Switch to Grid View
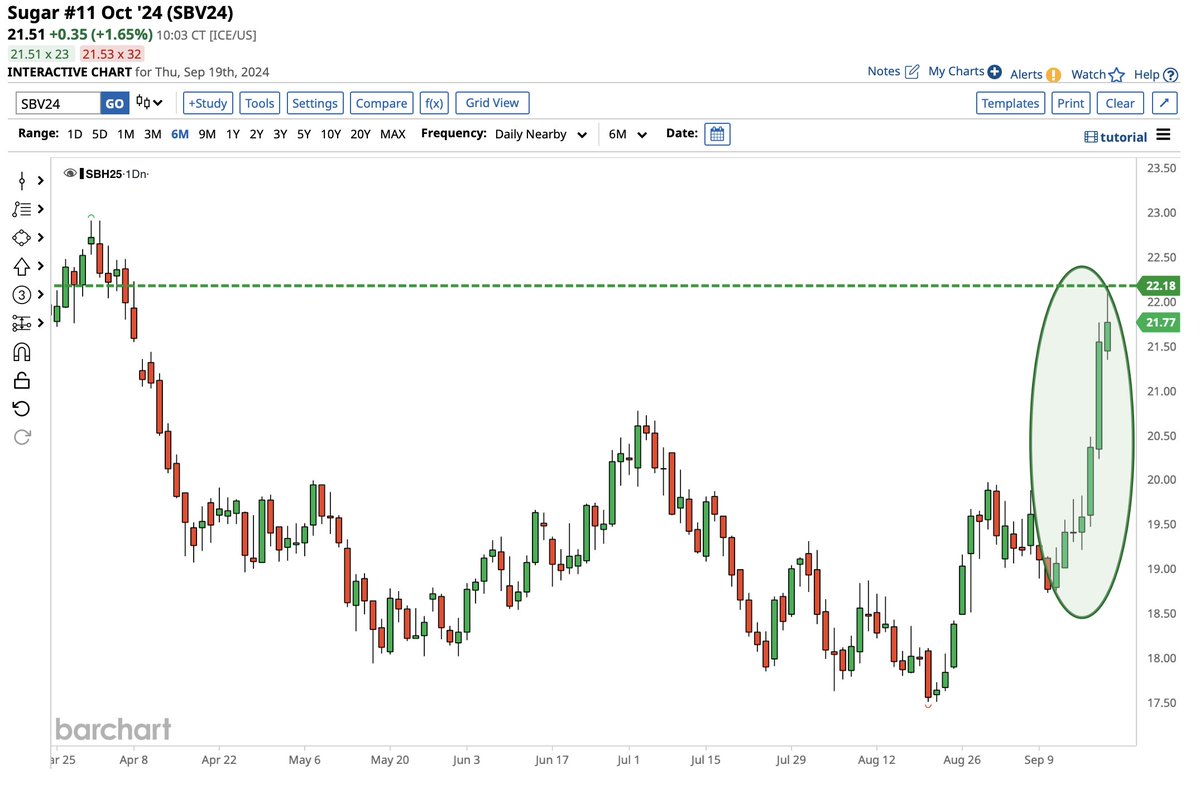 coord(492,103)
